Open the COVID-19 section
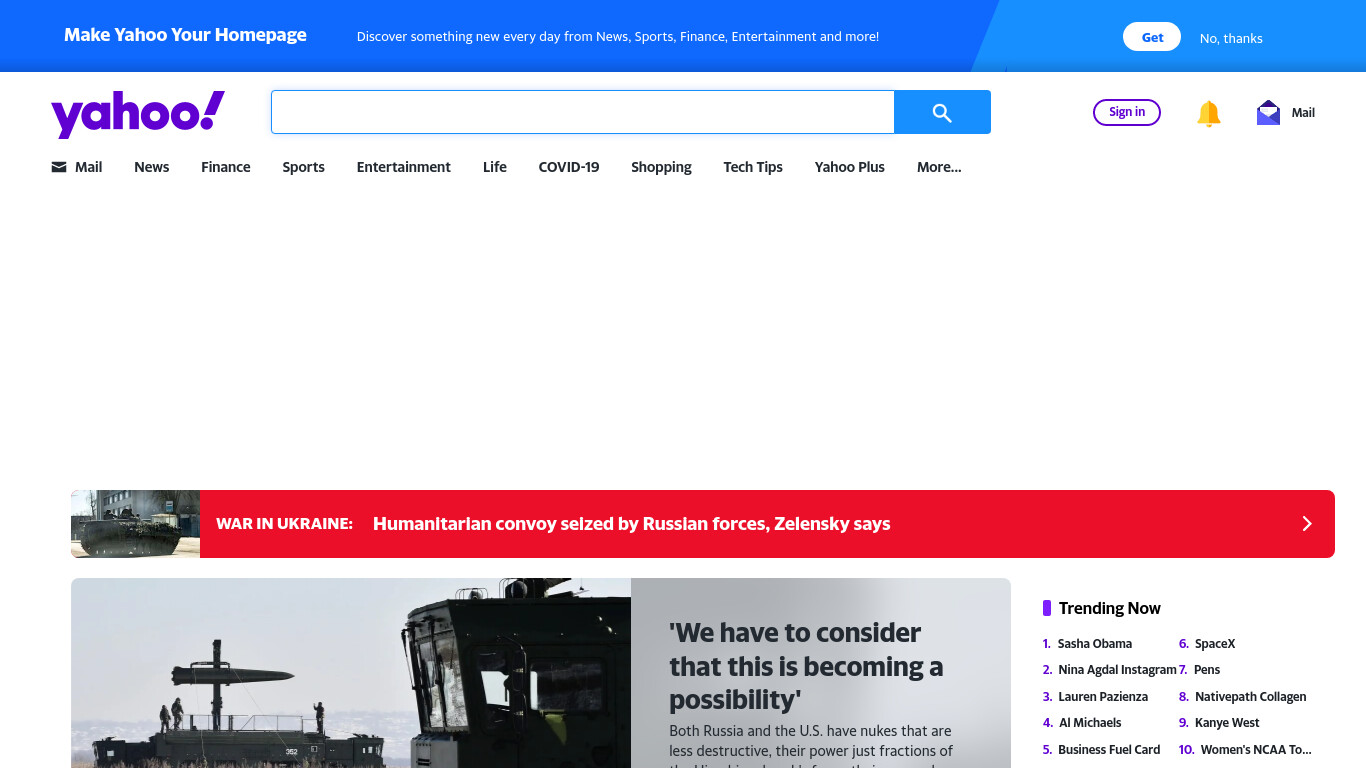Screen dimensions: 1366x768 tap(569, 167)
